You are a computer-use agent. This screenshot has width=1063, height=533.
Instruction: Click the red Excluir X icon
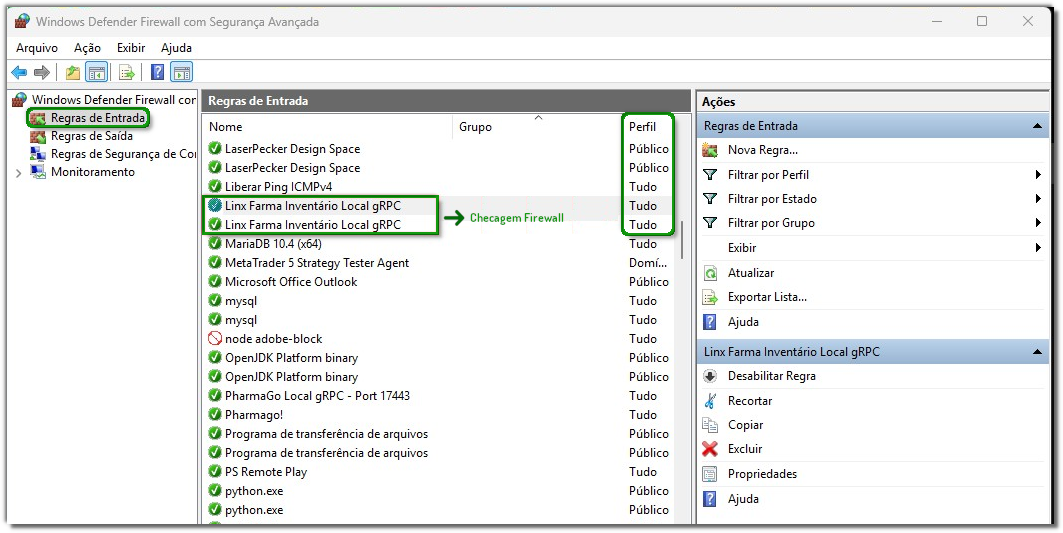(710, 449)
